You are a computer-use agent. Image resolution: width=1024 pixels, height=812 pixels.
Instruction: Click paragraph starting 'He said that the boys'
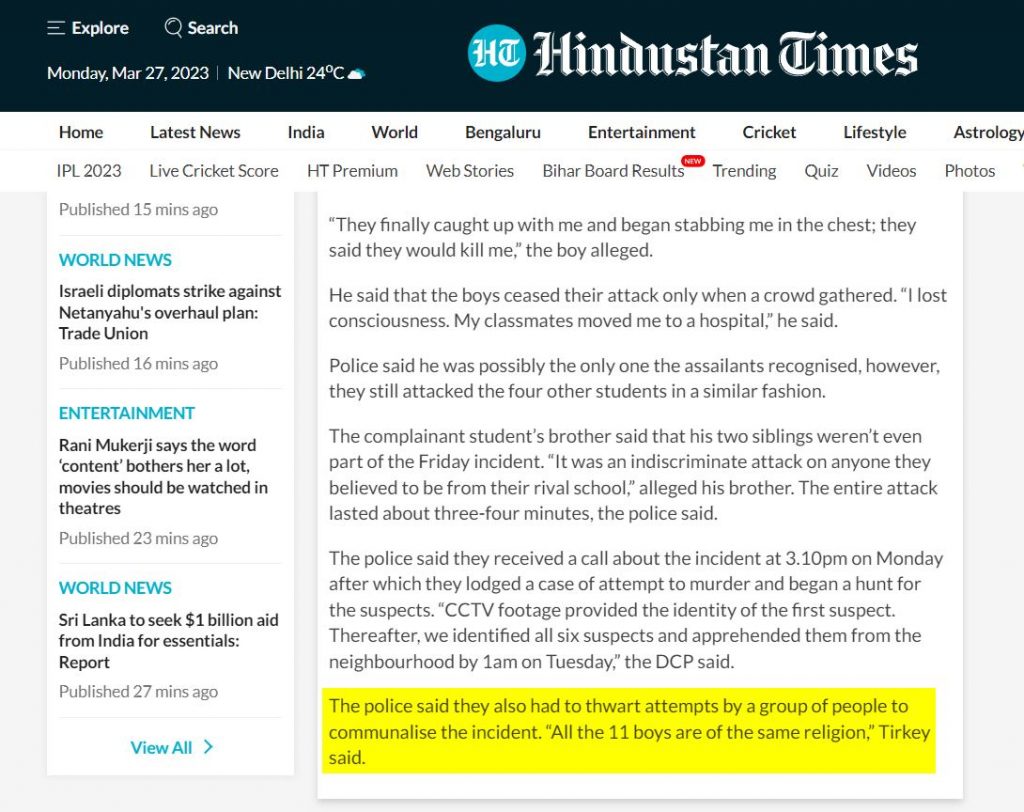637,308
